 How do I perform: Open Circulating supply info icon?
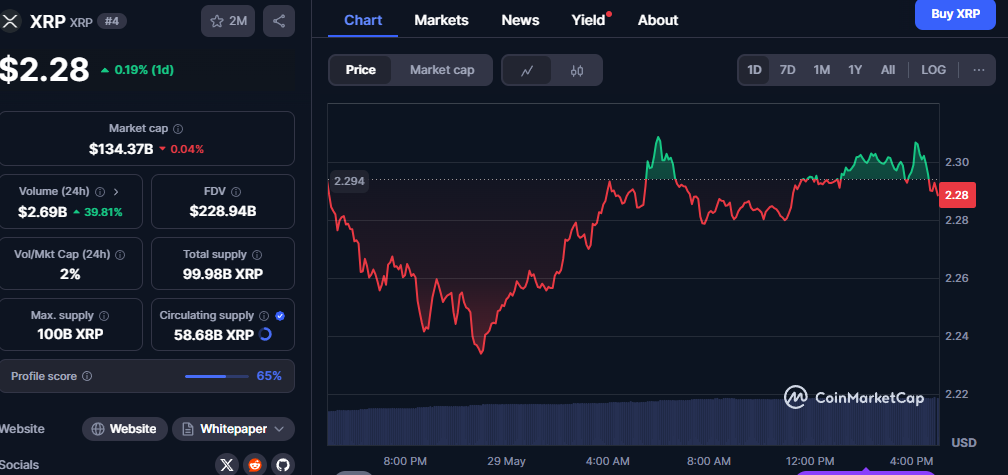tap(264, 316)
